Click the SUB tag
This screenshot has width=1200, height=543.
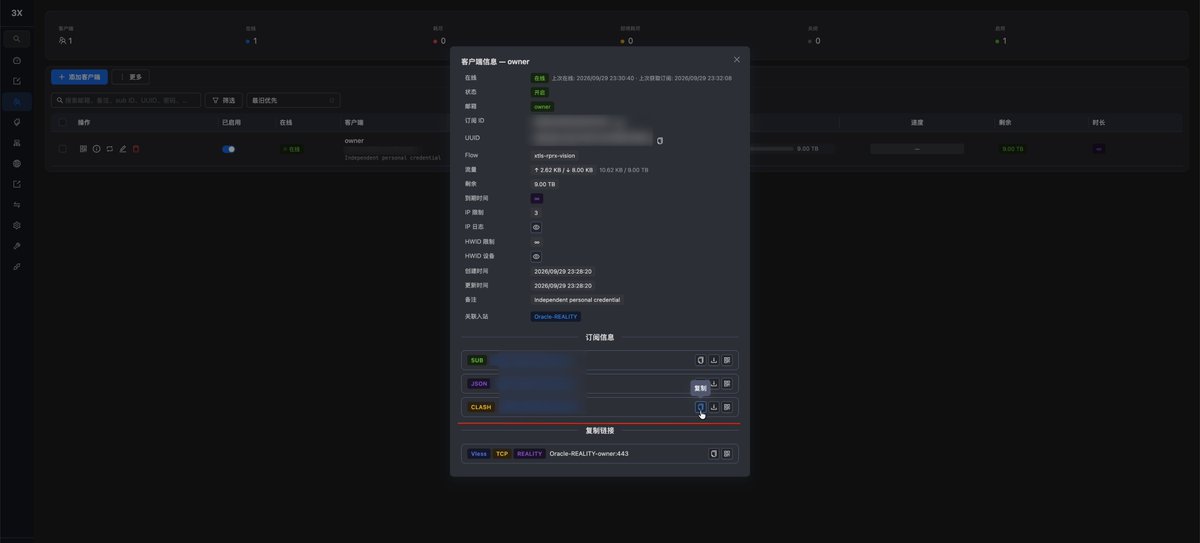click(x=477, y=360)
